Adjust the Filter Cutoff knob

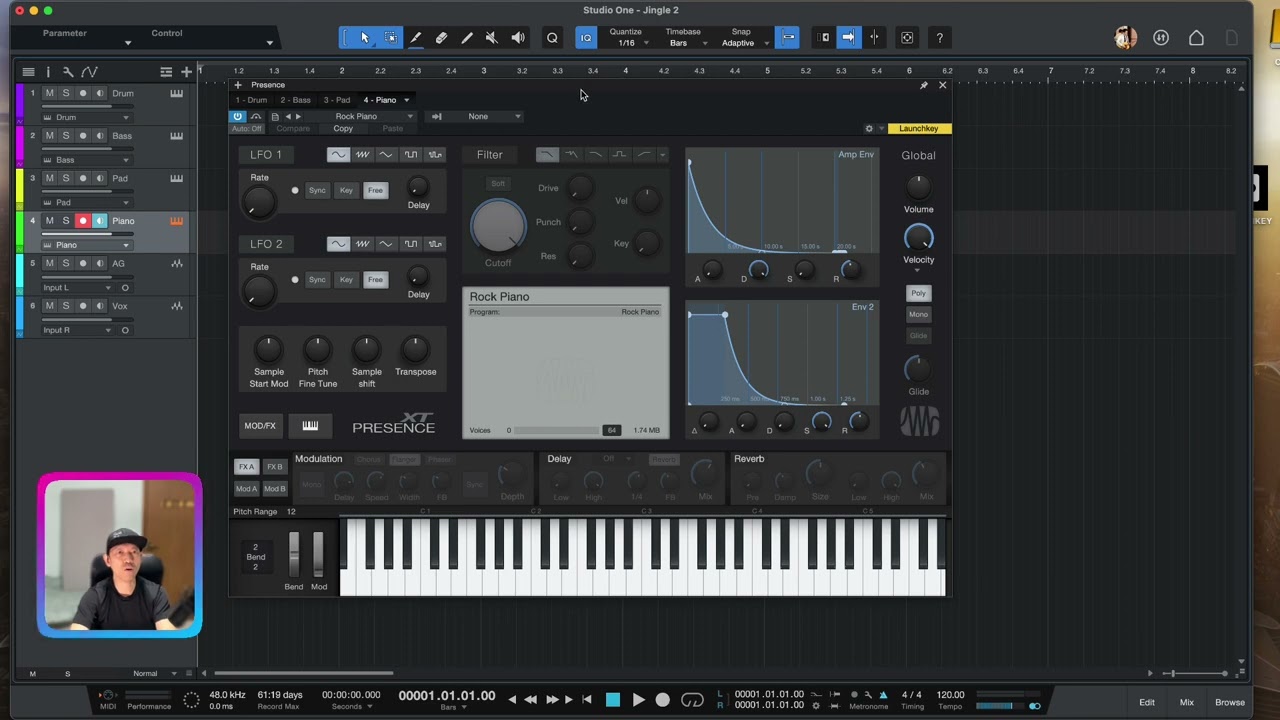[x=497, y=226]
